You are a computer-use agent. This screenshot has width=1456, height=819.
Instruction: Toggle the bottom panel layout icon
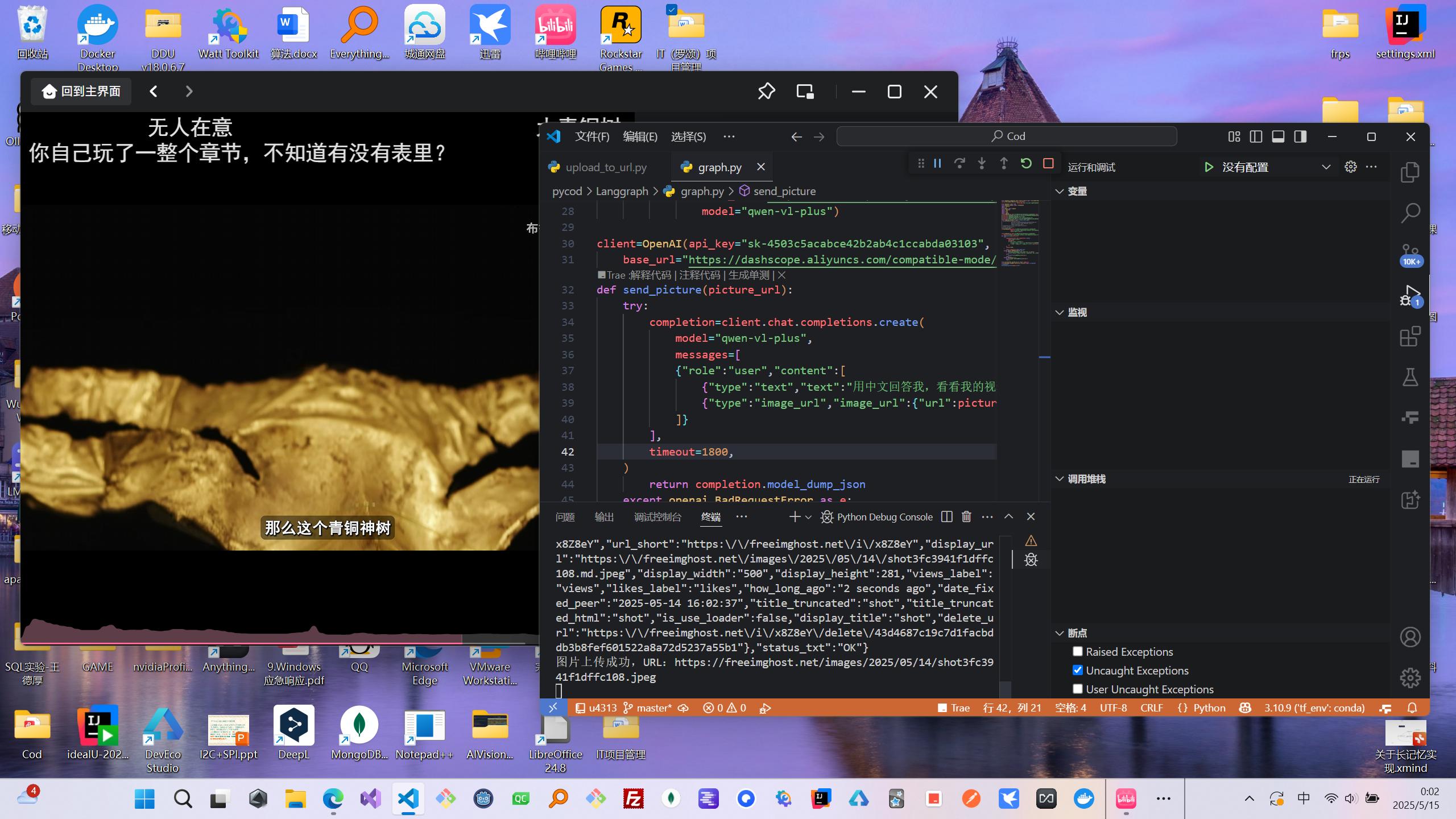[1278, 136]
